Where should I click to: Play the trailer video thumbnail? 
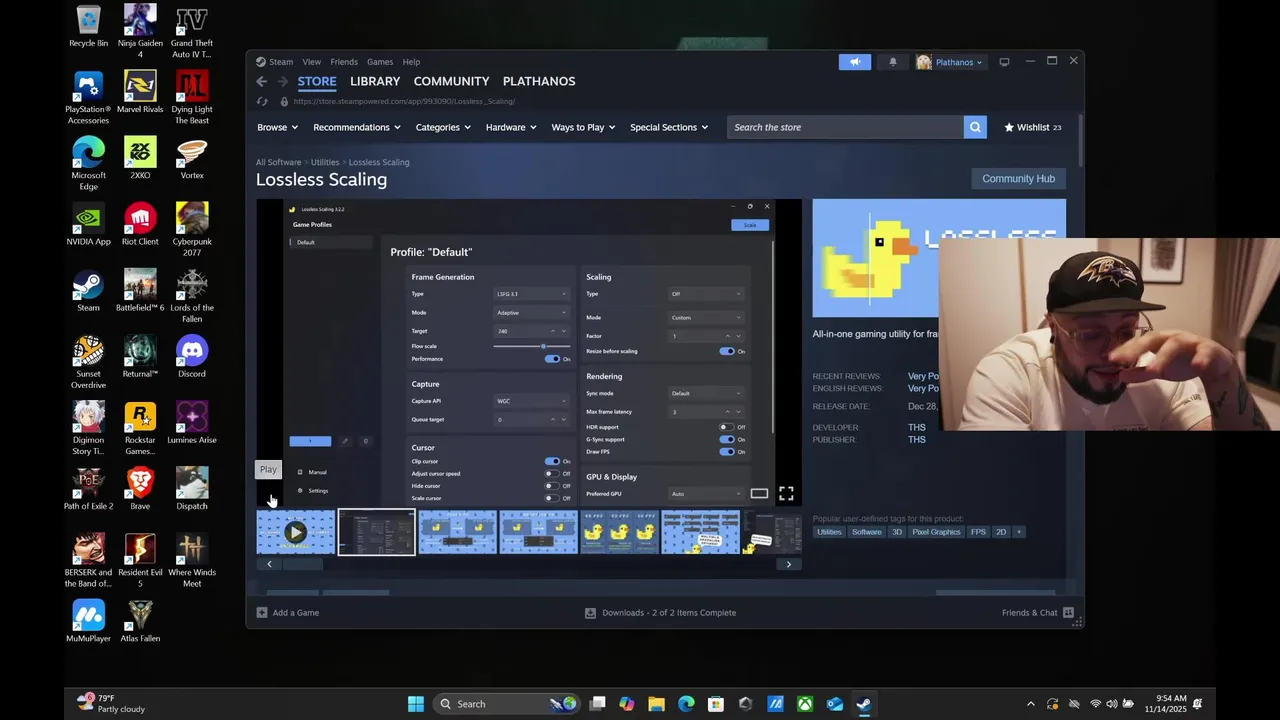pyautogui.click(x=296, y=532)
